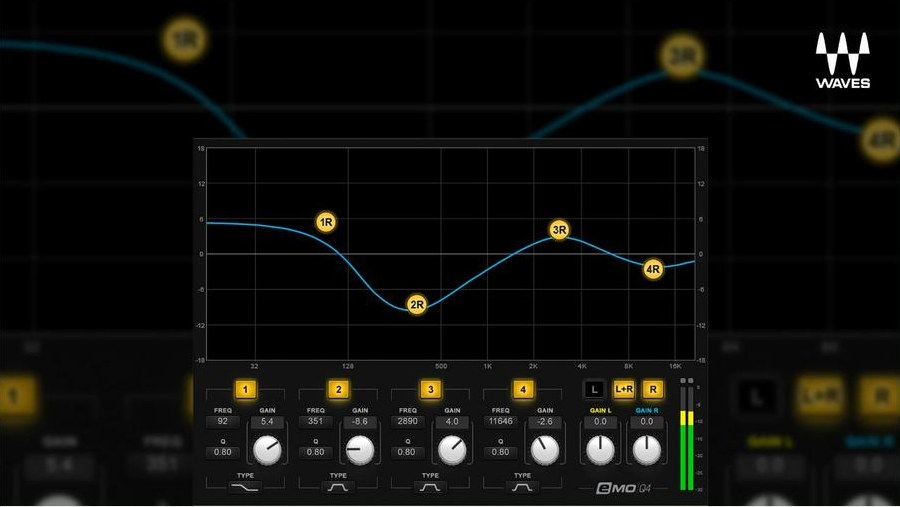Click the Gain L value field

pos(600,421)
